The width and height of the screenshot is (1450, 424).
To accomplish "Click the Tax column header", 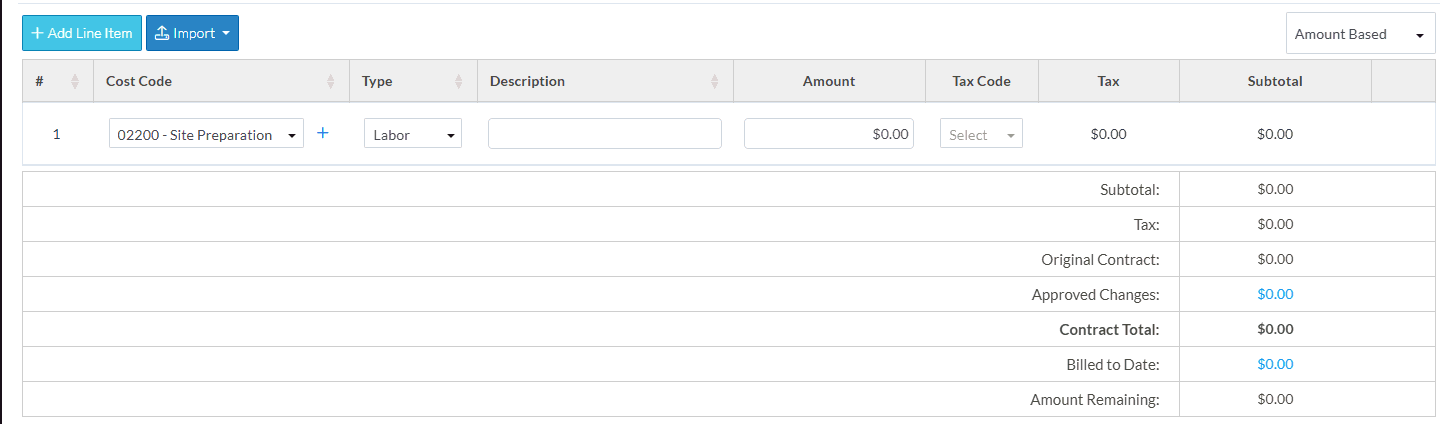I will 1108,81.
